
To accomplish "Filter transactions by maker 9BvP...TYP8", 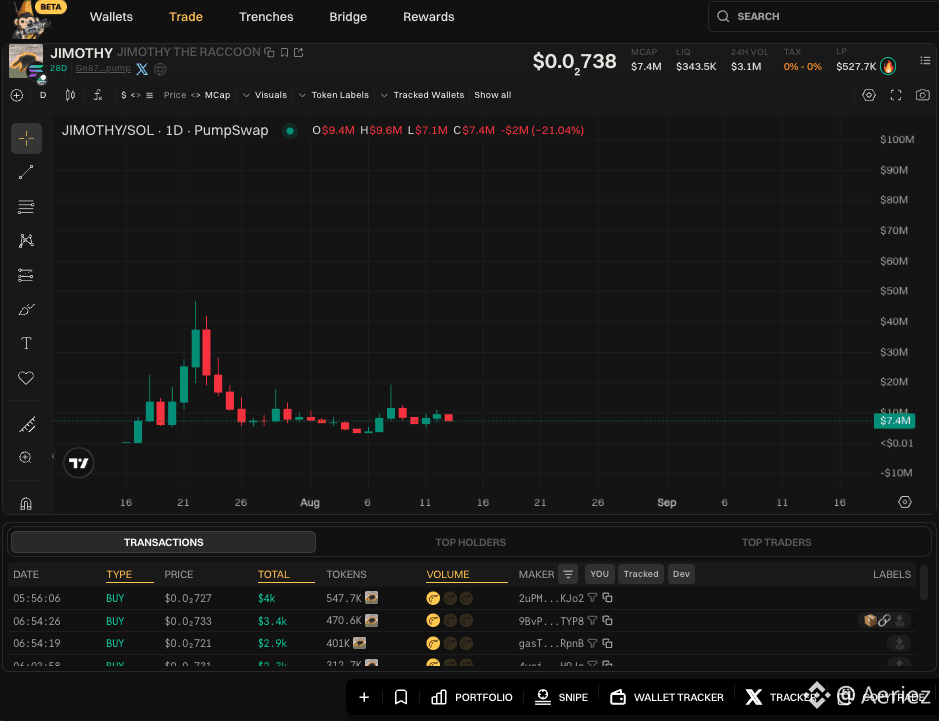I will pyautogui.click(x=592, y=621).
